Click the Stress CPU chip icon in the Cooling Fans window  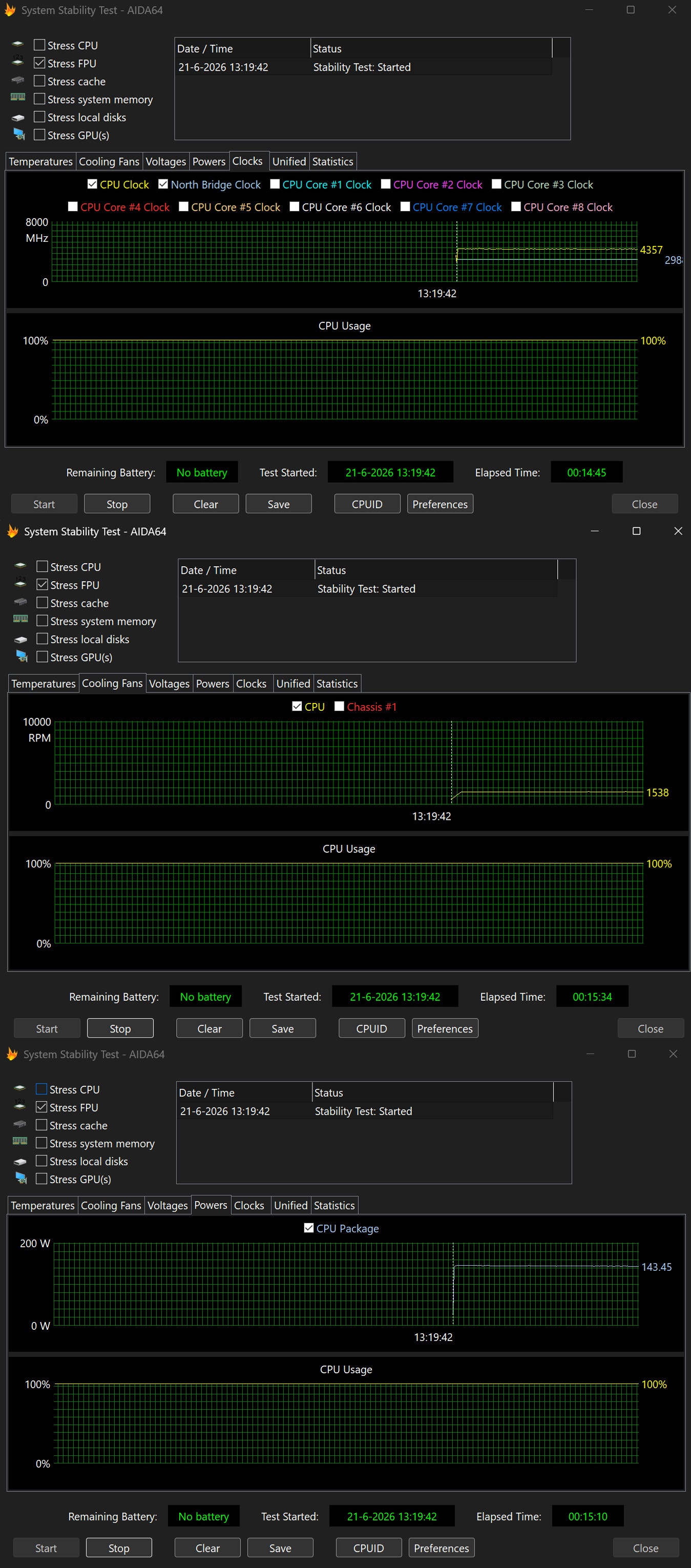[x=20, y=567]
